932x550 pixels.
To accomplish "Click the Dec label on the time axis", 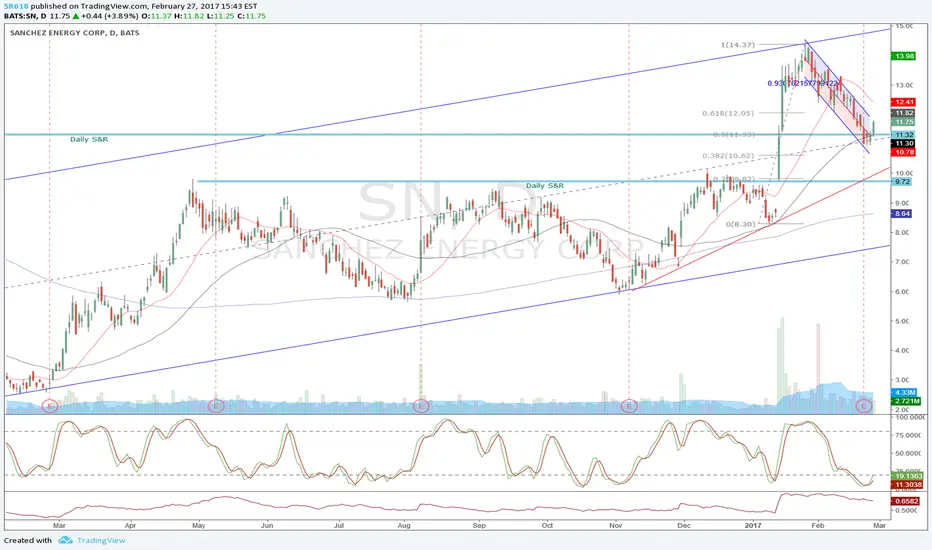I will [684, 526].
